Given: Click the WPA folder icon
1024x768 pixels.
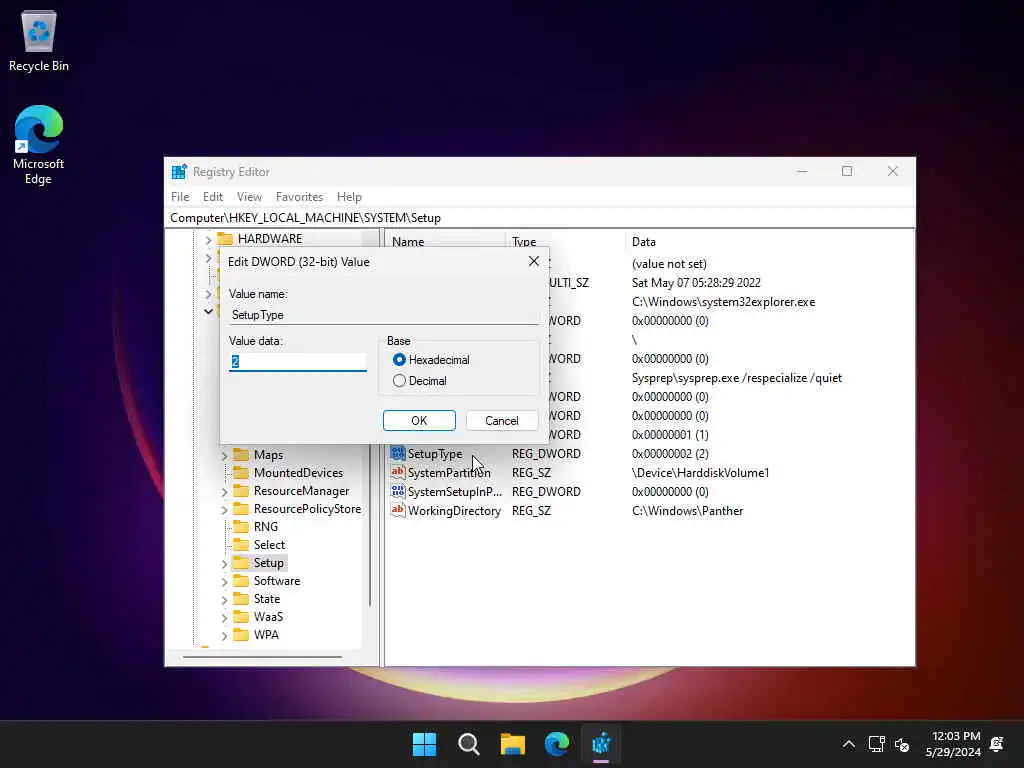Looking at the screenshot, I should 241,635.
